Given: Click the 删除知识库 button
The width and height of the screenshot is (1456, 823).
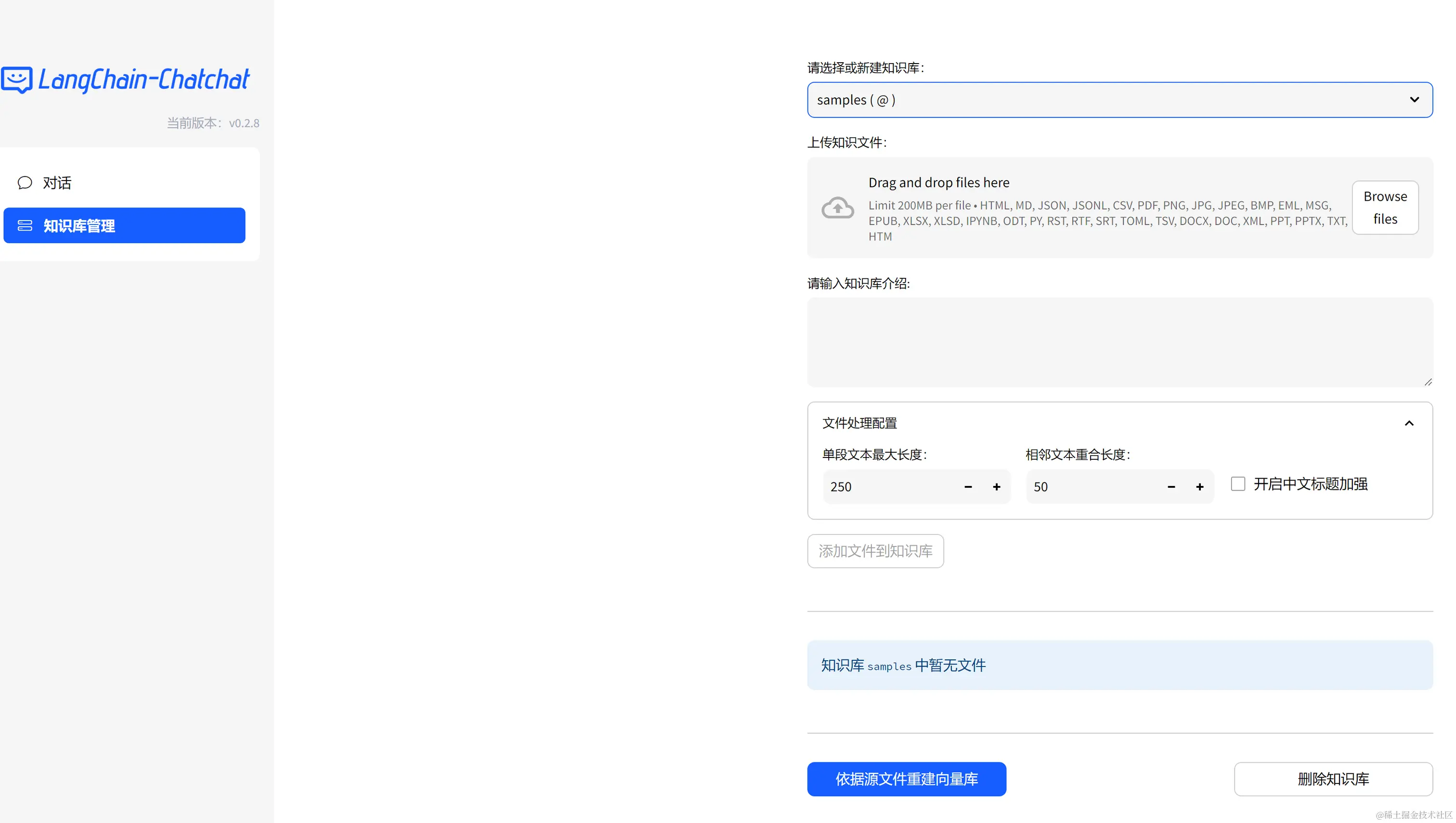Looking at the screenshot, I should [x=1333, y=779].
